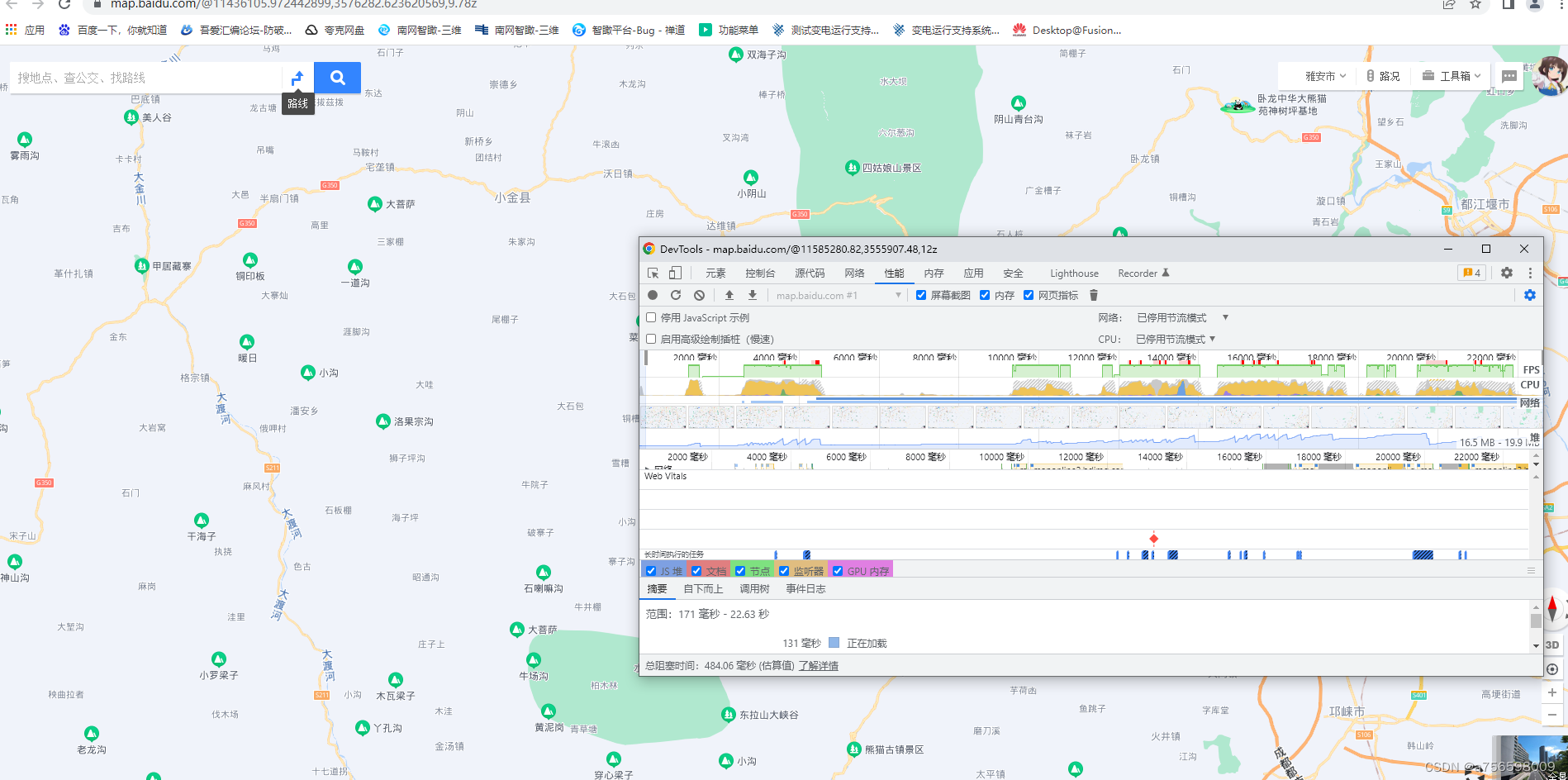Switch to the Lighthouse tab

pos(1074,273)
